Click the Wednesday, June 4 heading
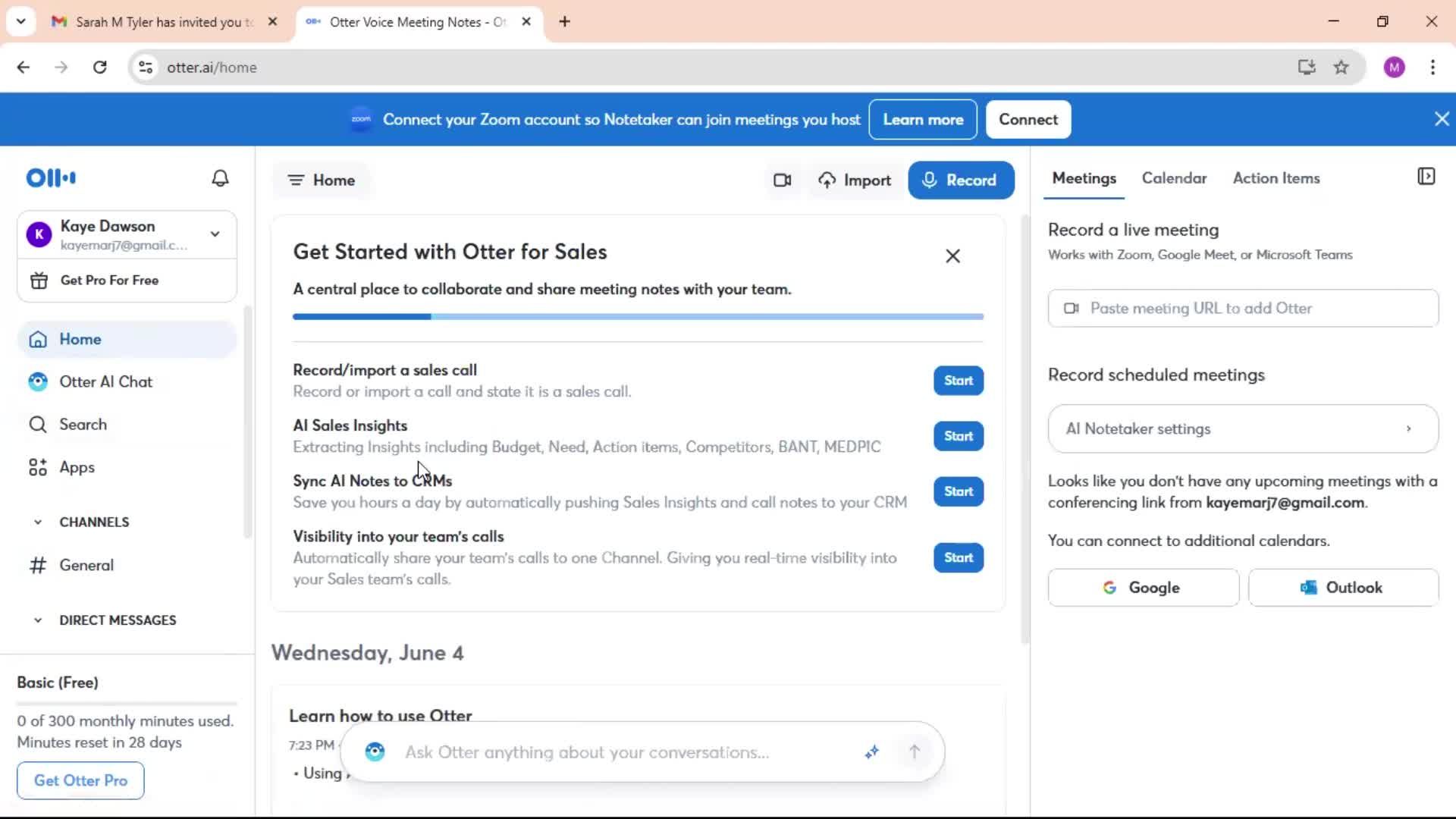The image size is (1456, 819). coord(367,653)
